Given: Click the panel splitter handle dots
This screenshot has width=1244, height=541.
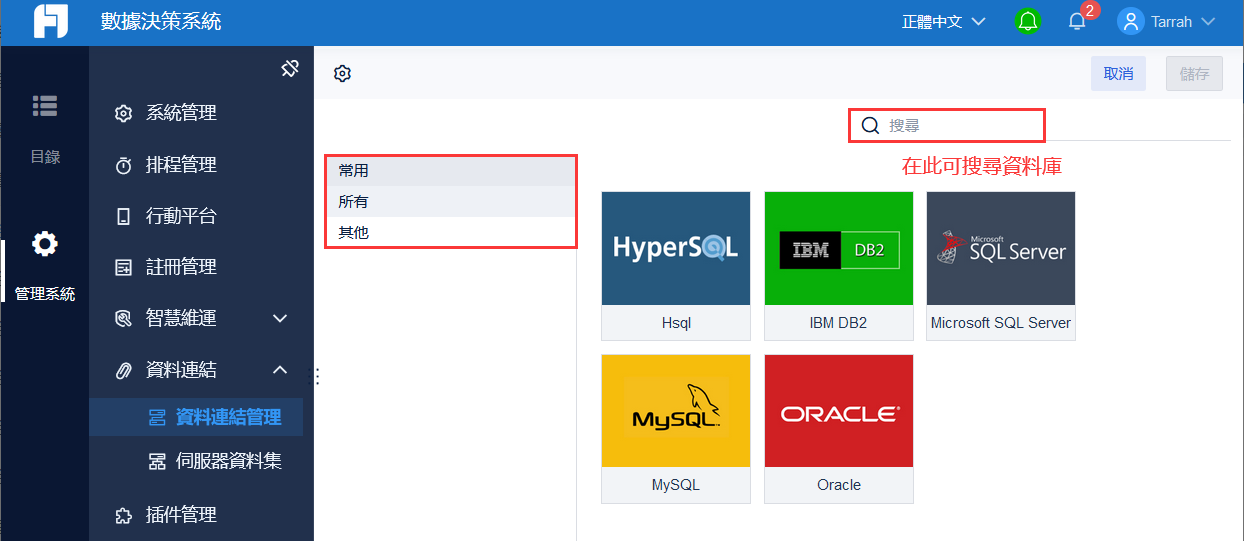Looking at the screenshot, I should (317, 376).
